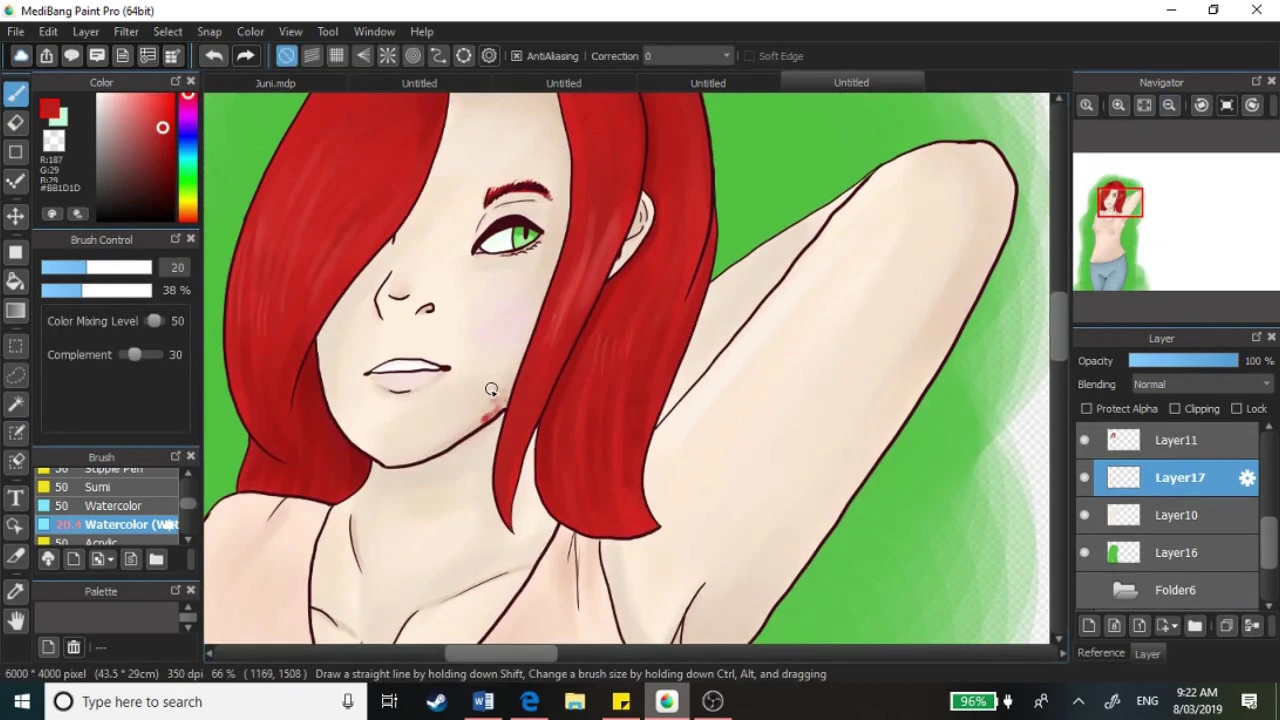This screenshot has width=1280, height=720.
Task: Enable the radial snap guide
Action: pos(388,56)
